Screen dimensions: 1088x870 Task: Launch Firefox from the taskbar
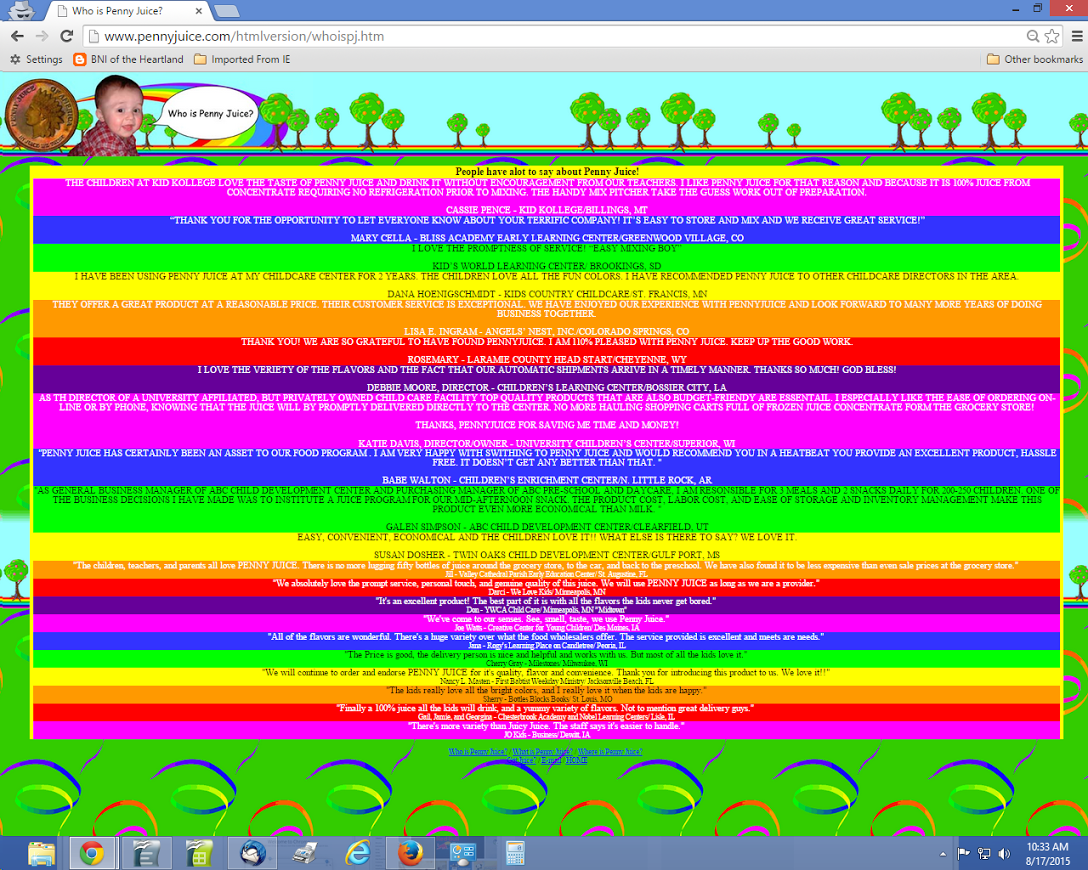pos(409,853)
